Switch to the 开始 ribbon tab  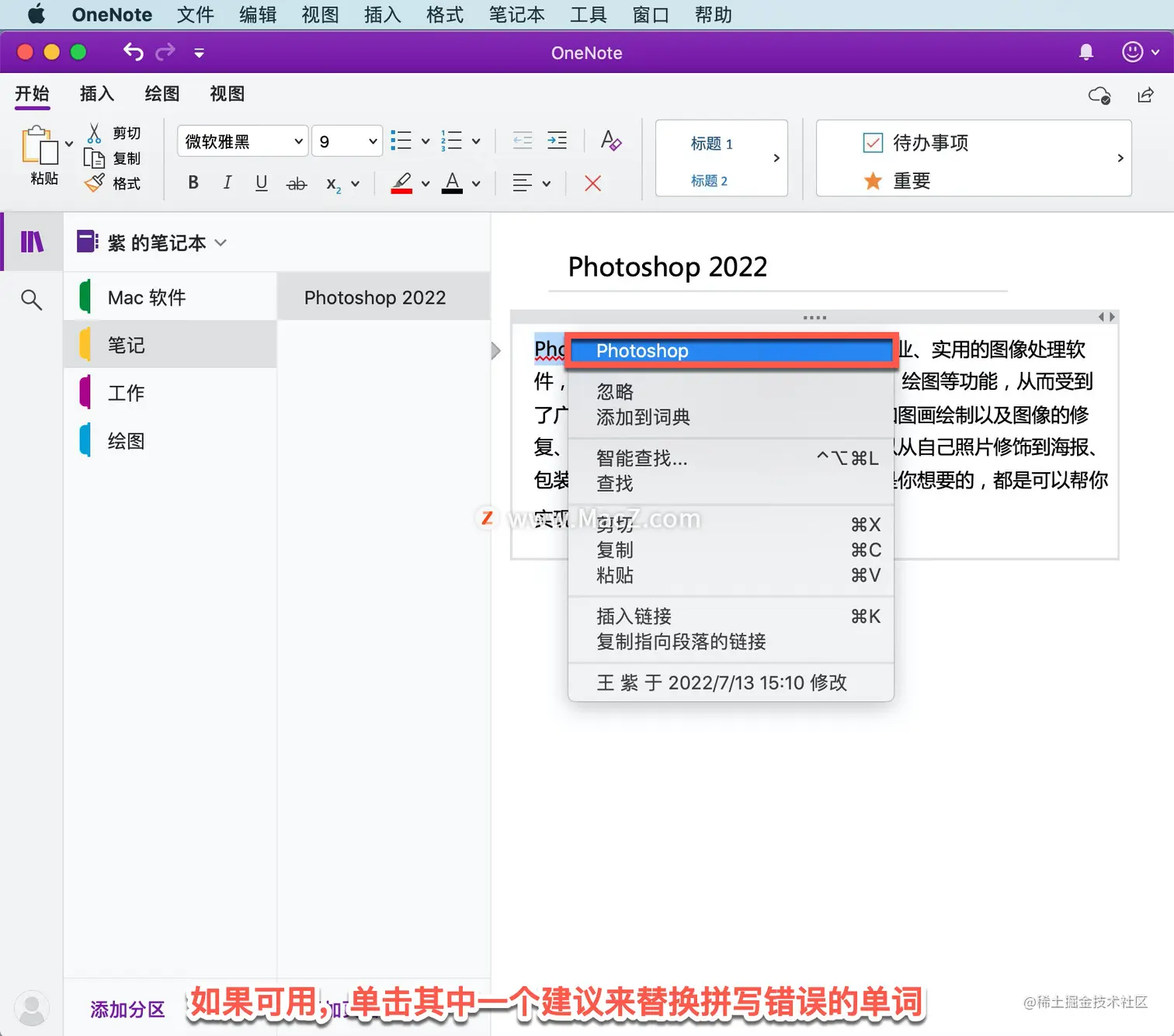pos(32,94)
